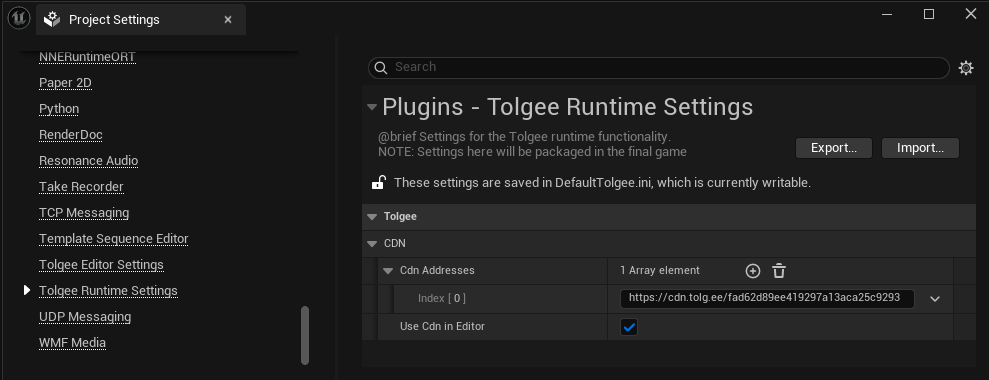Close the Project Settings tab
This screenshot has width=989, height=380.
coord(228,20)
